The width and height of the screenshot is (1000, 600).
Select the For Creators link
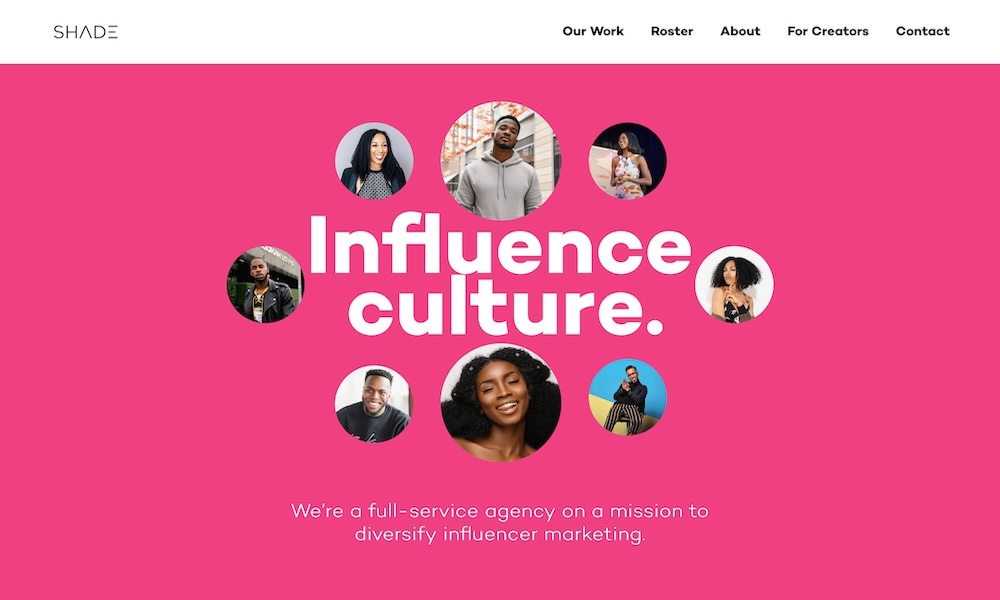pyautogui.click(x=828, y=31)
